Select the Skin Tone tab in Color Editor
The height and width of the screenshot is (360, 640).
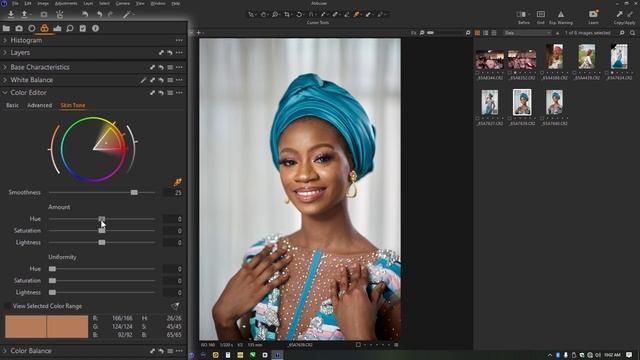pos(73,105)
